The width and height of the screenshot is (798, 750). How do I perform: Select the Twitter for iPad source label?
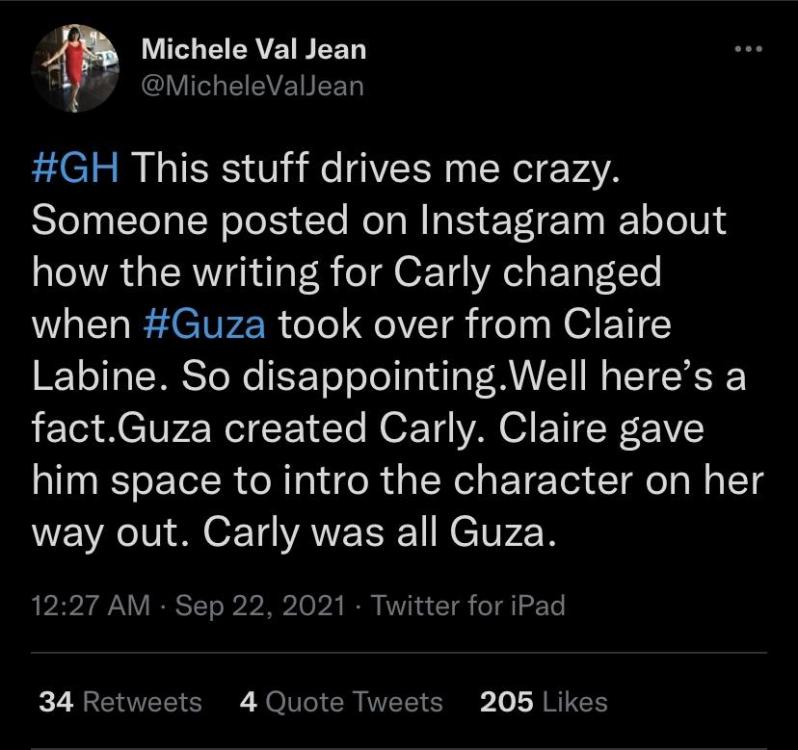click(x=468, y=605)
